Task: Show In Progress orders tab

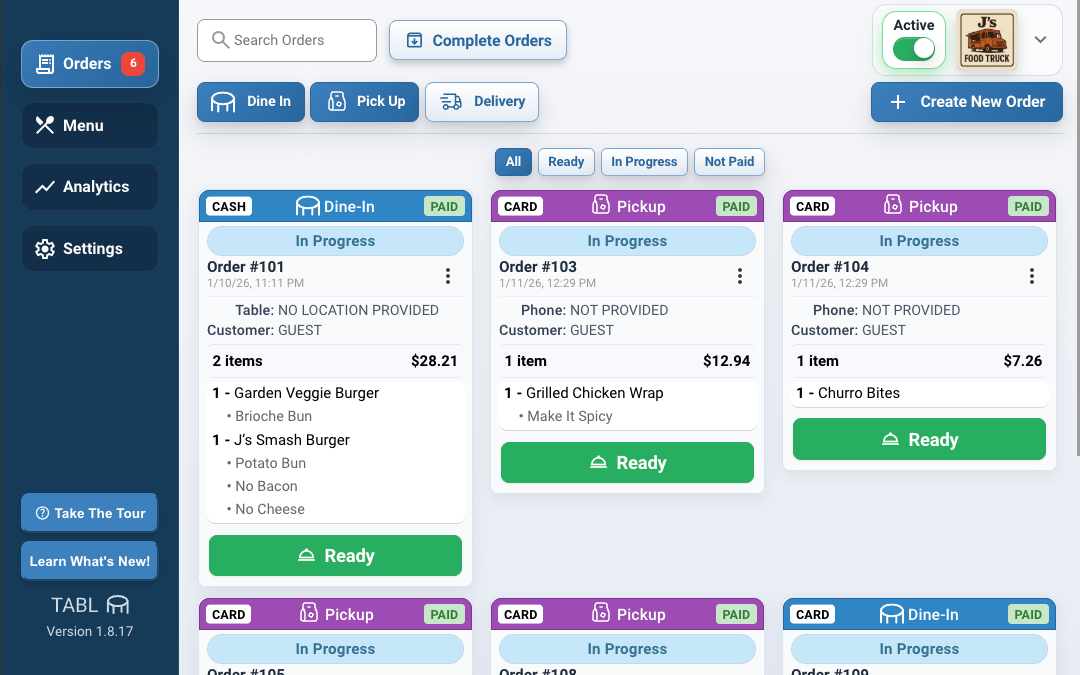Action: tap(644, 162)
